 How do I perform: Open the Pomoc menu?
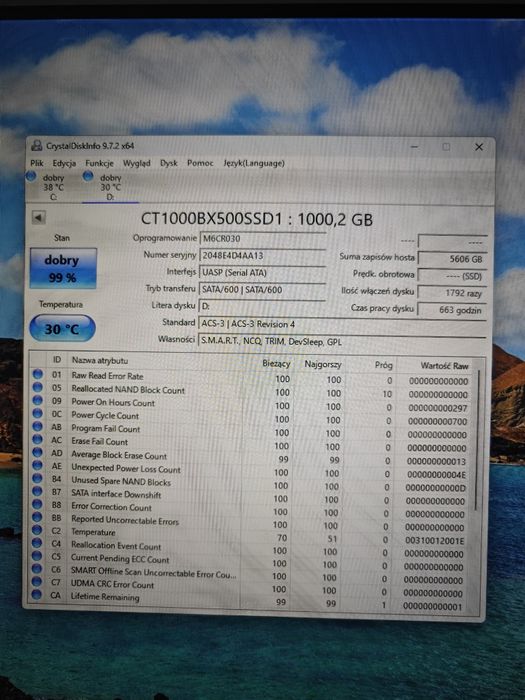pyautogui.click(x=200, y=163)
